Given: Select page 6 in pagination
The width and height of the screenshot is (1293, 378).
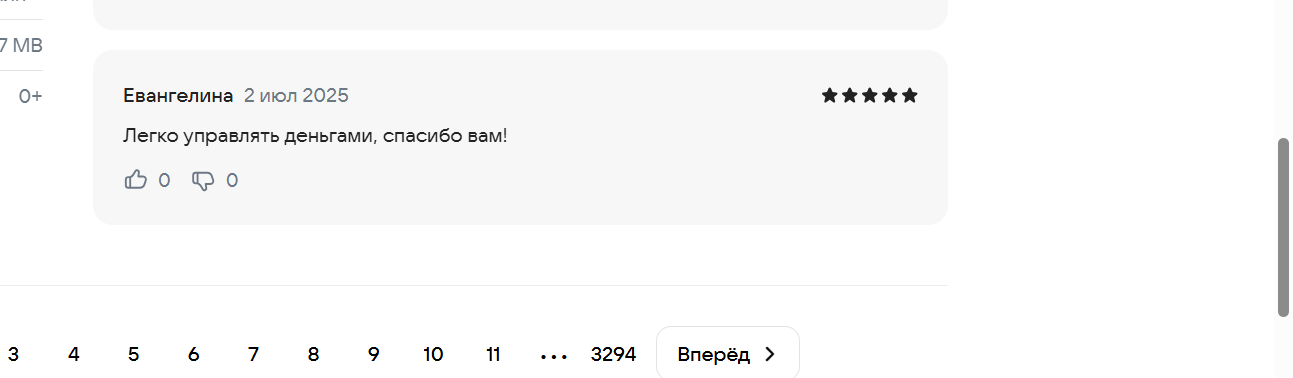Looking at the screenshot, I should click(x=194, y=354).
